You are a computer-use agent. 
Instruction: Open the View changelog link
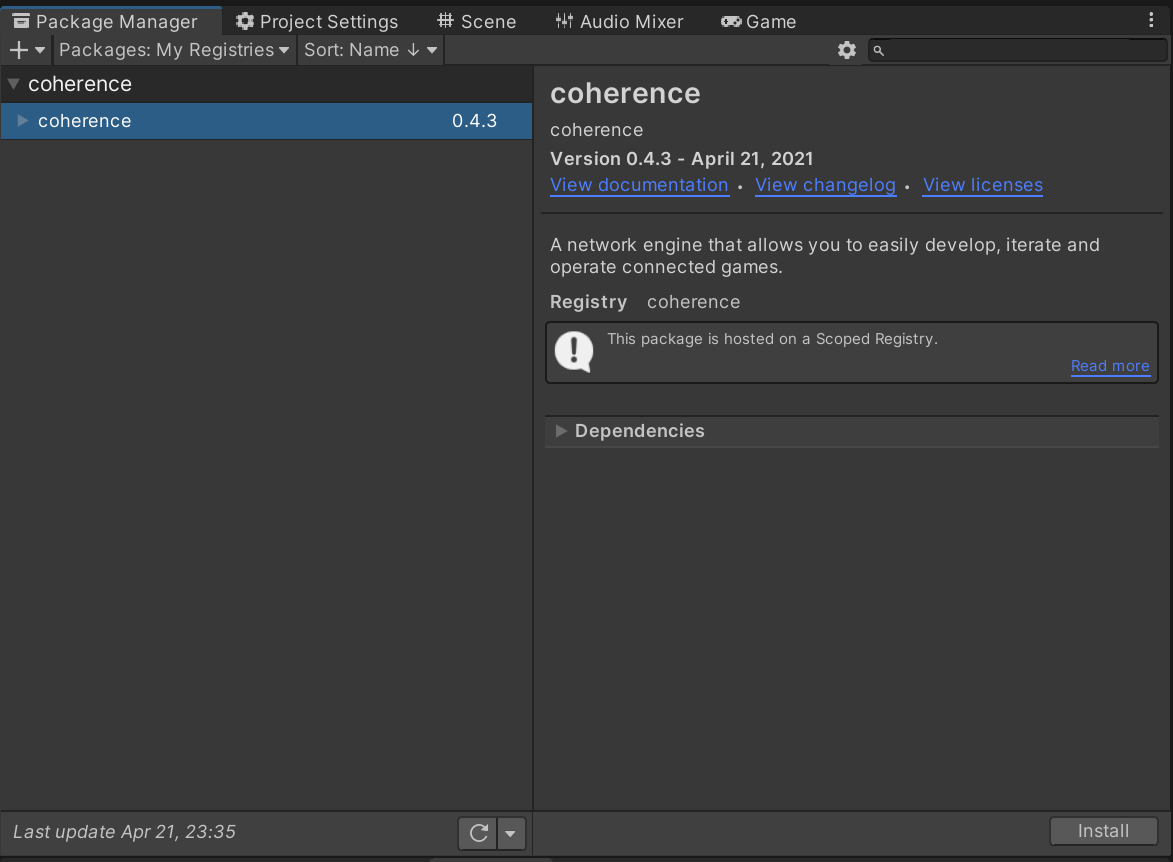pyautogui.click(x=825, y=185)
